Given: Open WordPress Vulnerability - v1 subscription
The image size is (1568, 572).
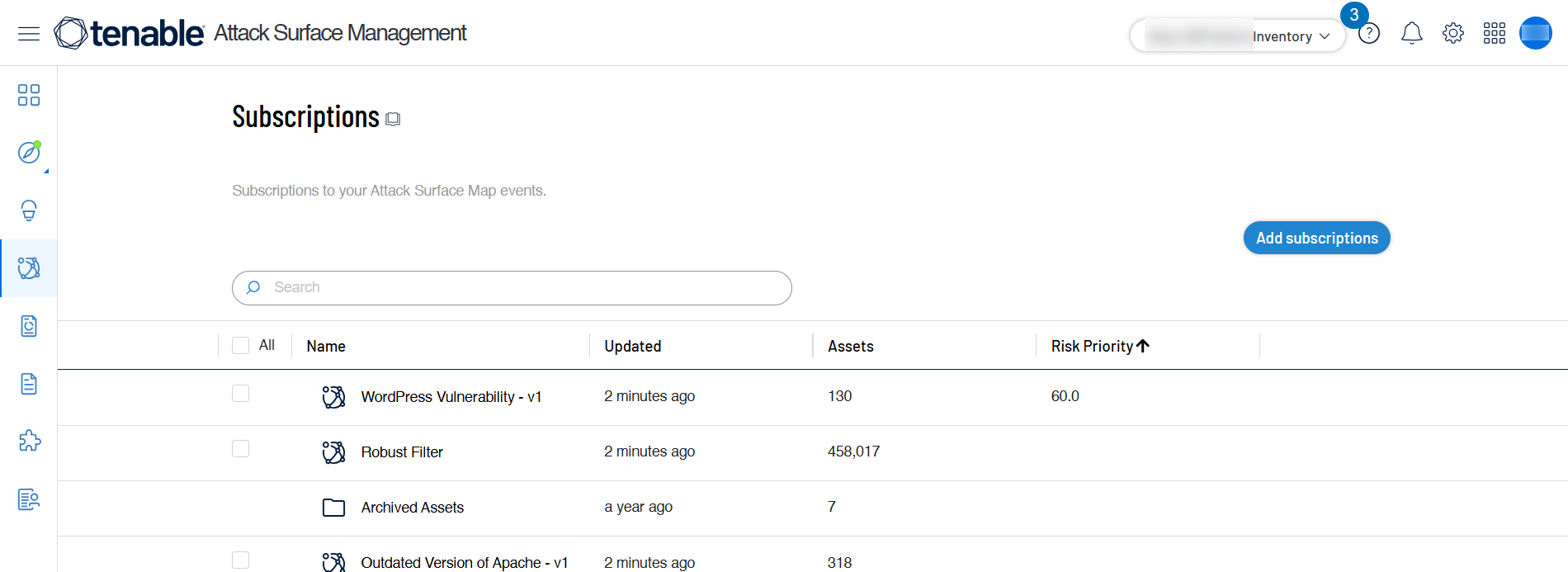Looking at the screenshot, I should [451, 397].
